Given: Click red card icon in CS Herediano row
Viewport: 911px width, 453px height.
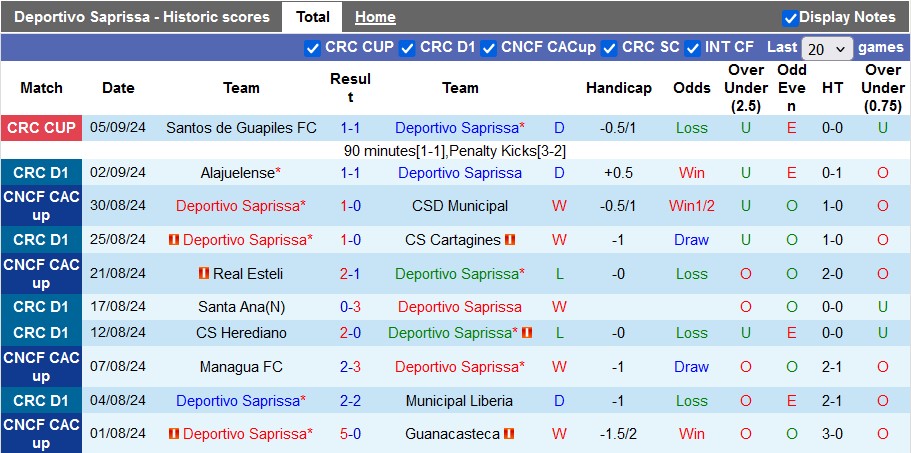Looking at the screenshot, I should [x=527, y=333].
